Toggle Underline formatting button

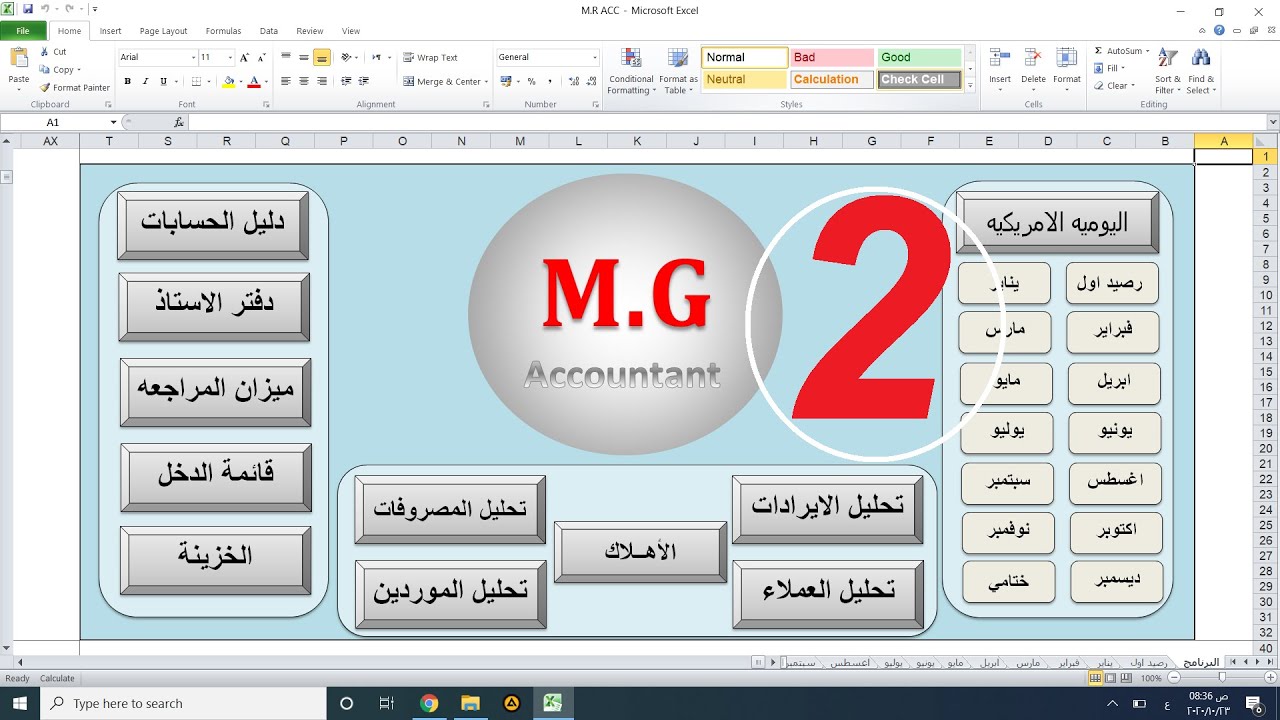click(x=162, y=82)
